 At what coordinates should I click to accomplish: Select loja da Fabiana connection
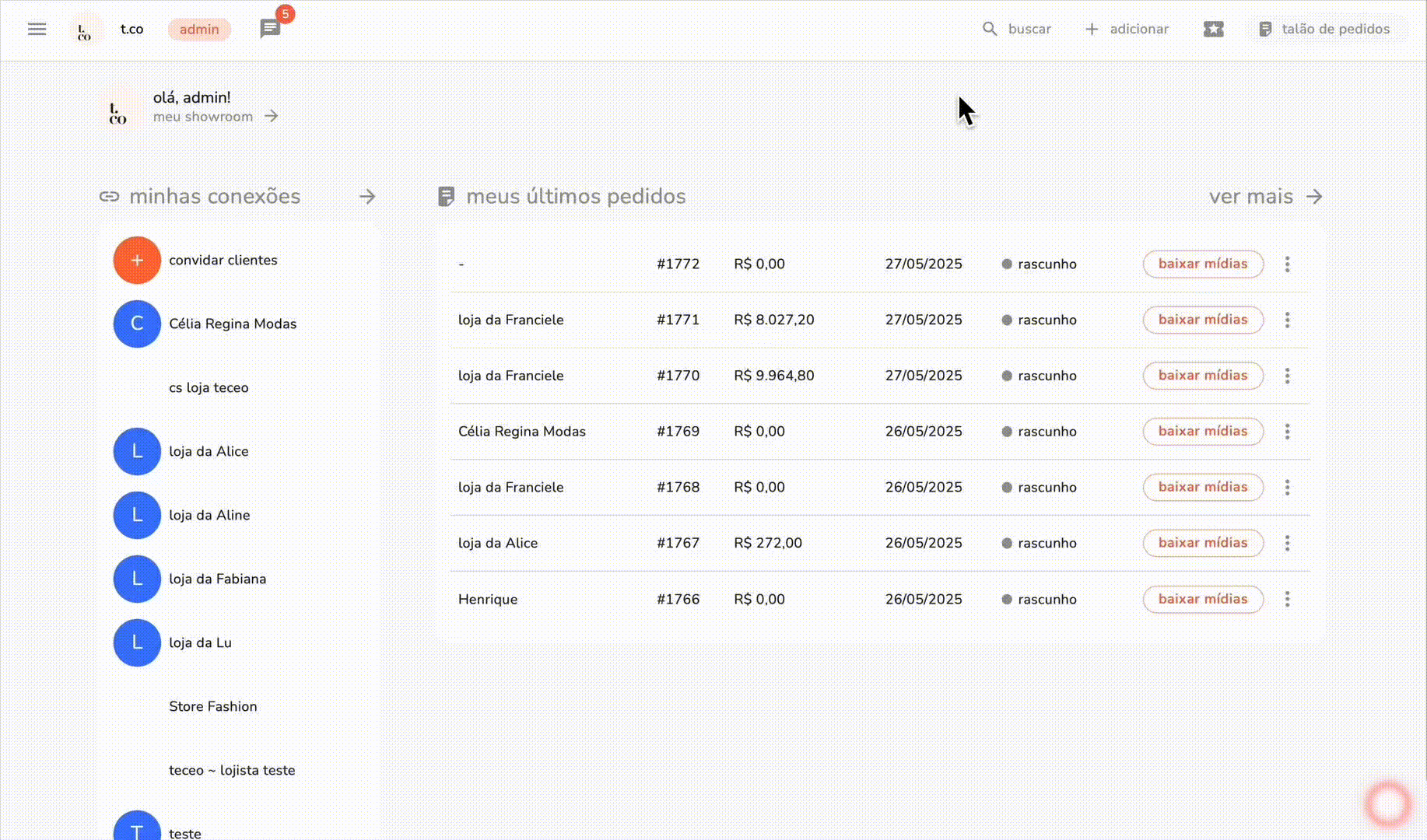click(x=217, y=579)
